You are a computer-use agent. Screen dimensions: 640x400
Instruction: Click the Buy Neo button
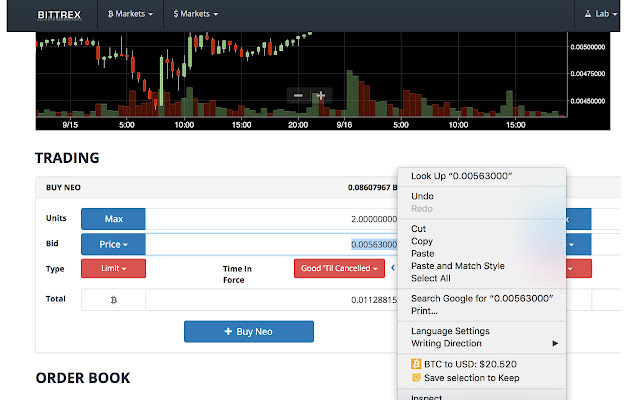[x=249, y=331]
